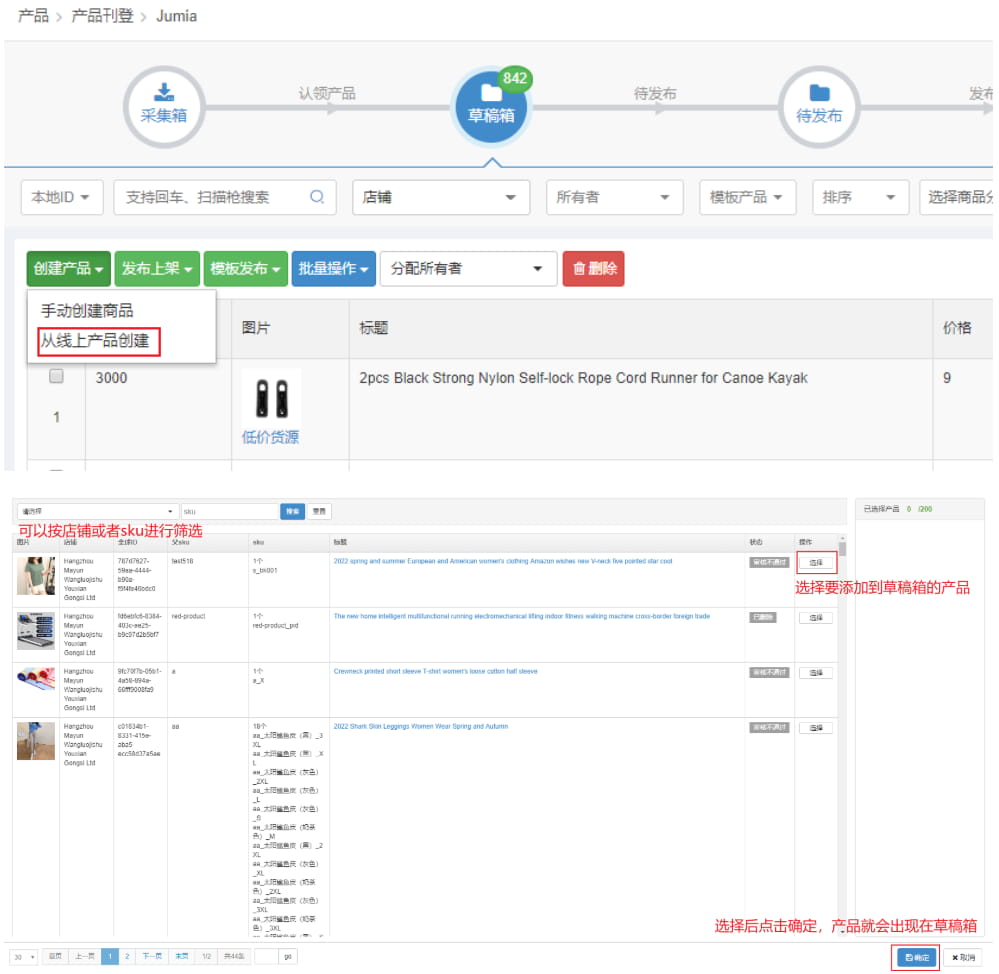Go to page 2 in pagination
This screenshot has height=974, width=999.
127,957
